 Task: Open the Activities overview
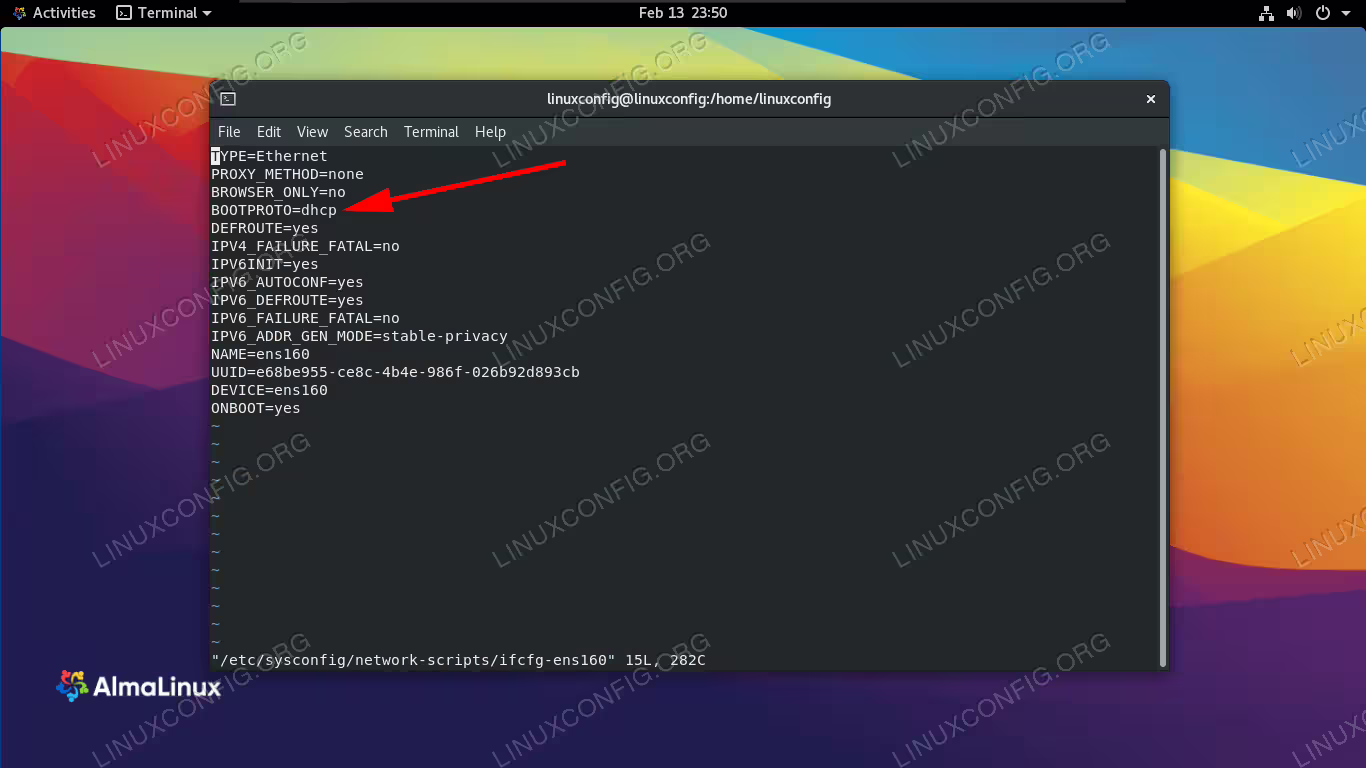54,13
